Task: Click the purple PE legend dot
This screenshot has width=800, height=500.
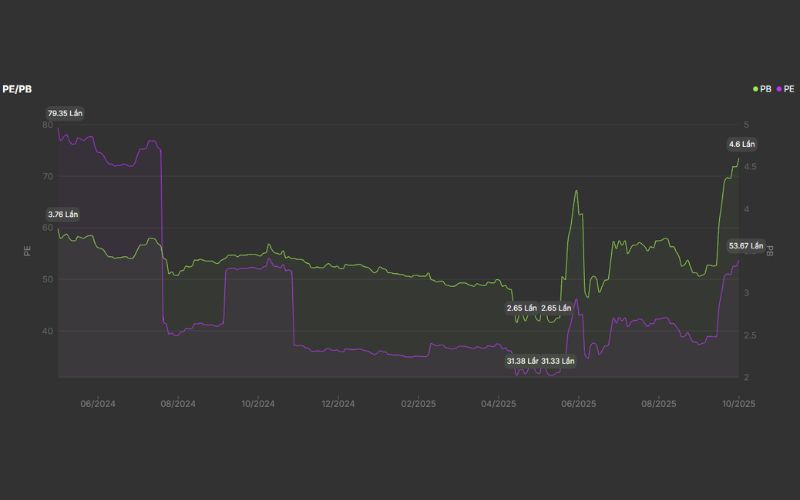Action: (x=779, y=89)
